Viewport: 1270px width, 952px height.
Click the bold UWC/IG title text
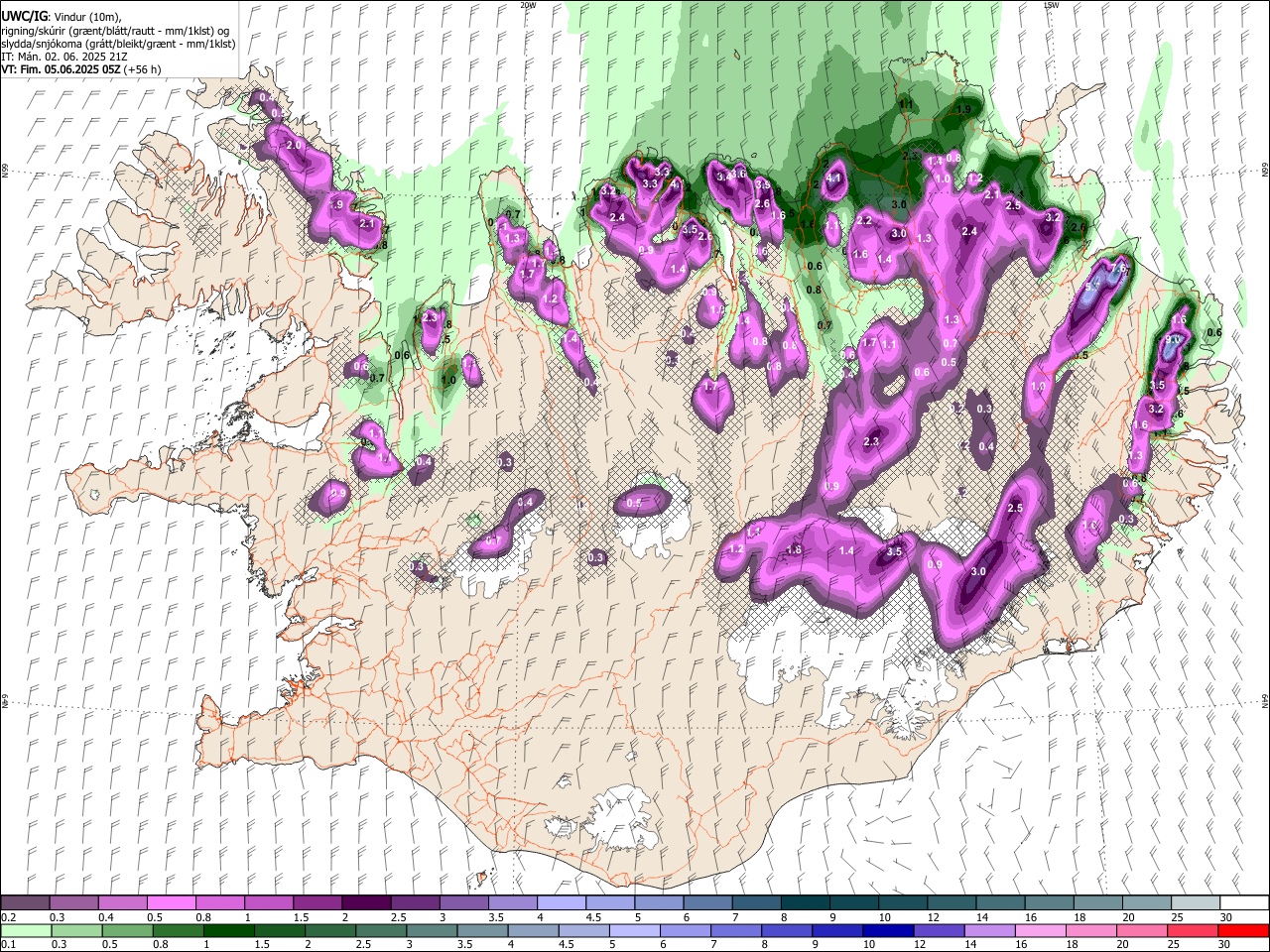(x=24, y=17)
